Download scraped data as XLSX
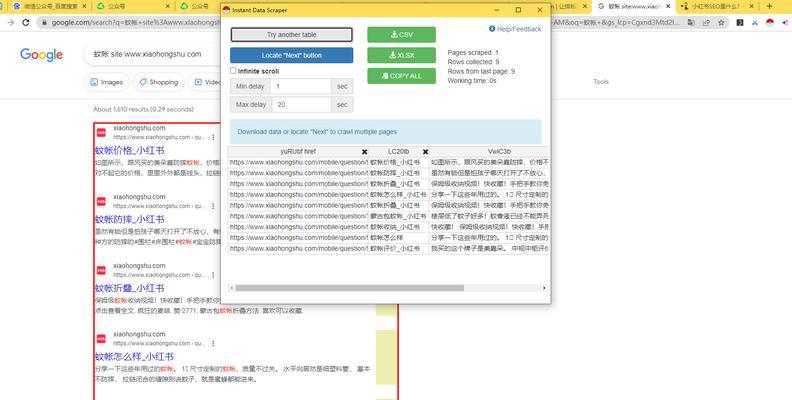 [402, 55]
